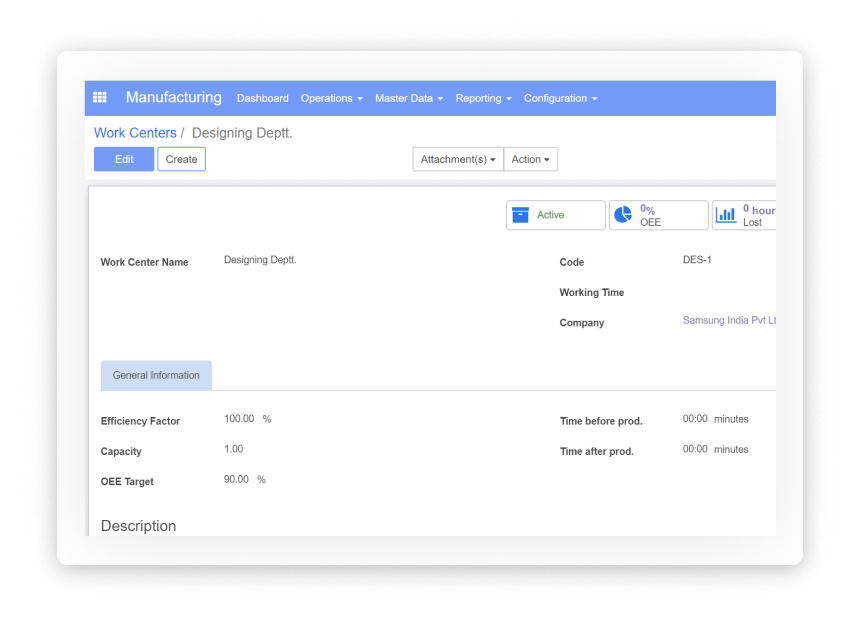Click the Description section heading

[139, 526]
